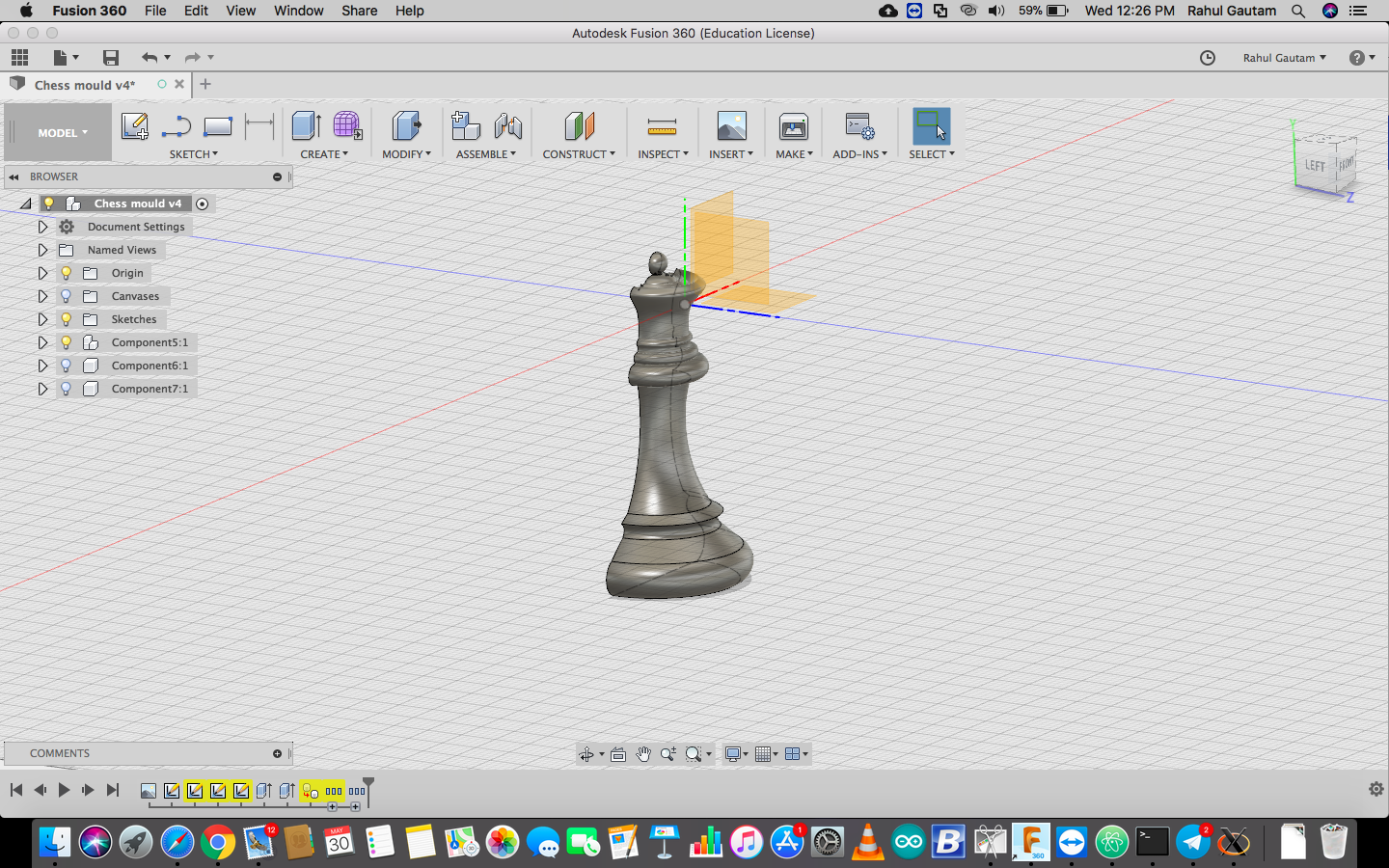Open the Viewports dropdown
This screenshot has width=1389, height=868.
point(797,754)
